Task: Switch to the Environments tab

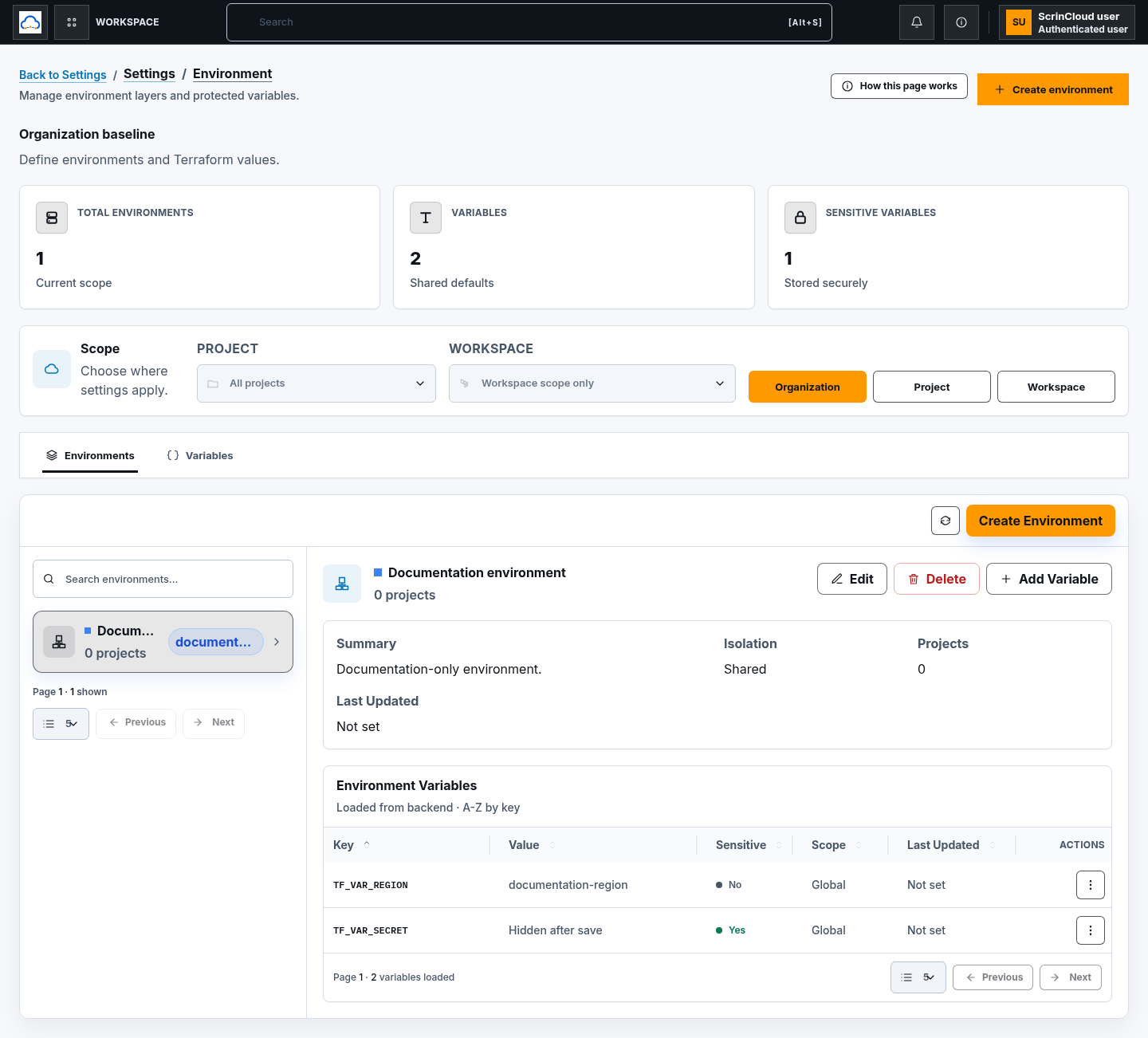Action: point(90,456)
